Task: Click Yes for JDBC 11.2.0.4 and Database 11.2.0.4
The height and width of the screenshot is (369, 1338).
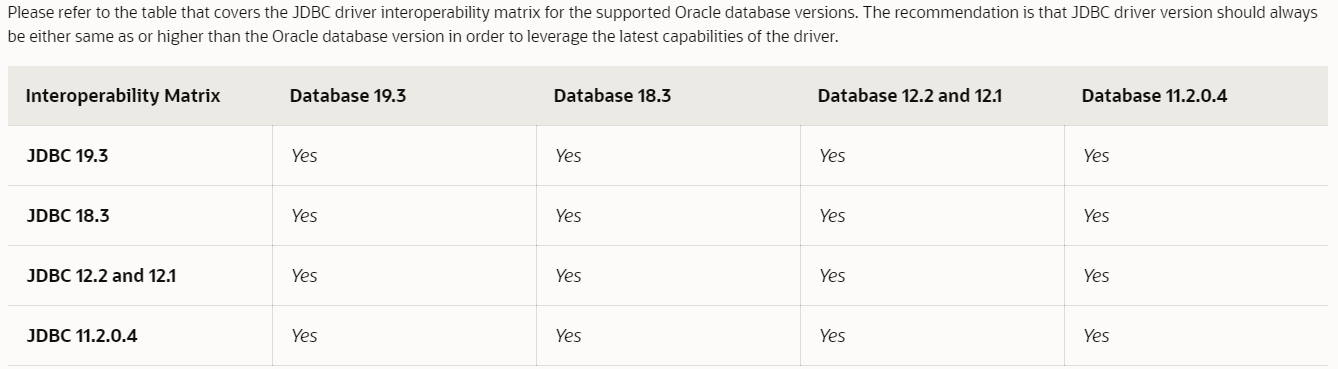Action: pos(1096,336)
